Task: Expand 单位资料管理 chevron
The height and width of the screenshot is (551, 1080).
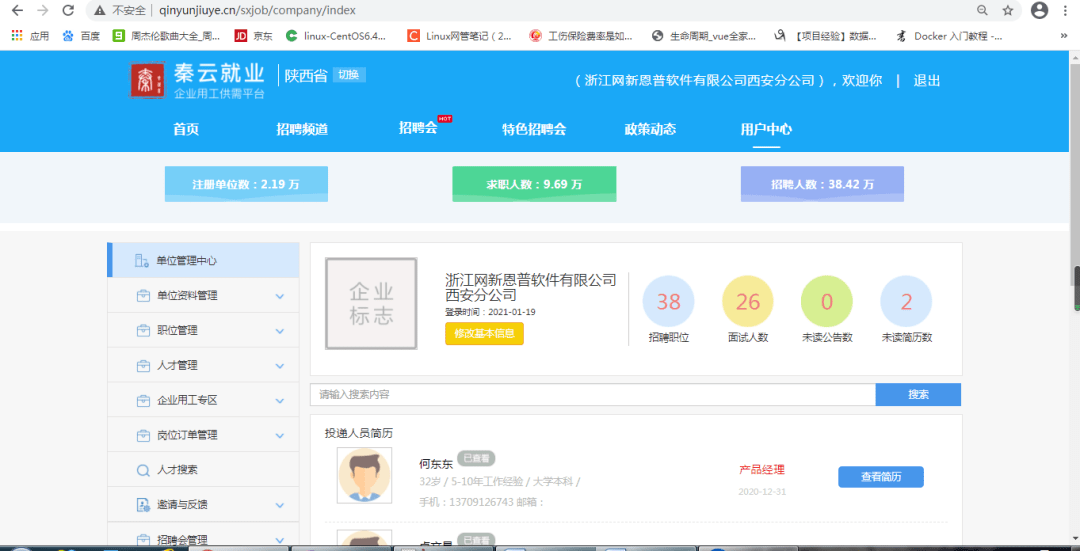Action: tap(280, 296)
